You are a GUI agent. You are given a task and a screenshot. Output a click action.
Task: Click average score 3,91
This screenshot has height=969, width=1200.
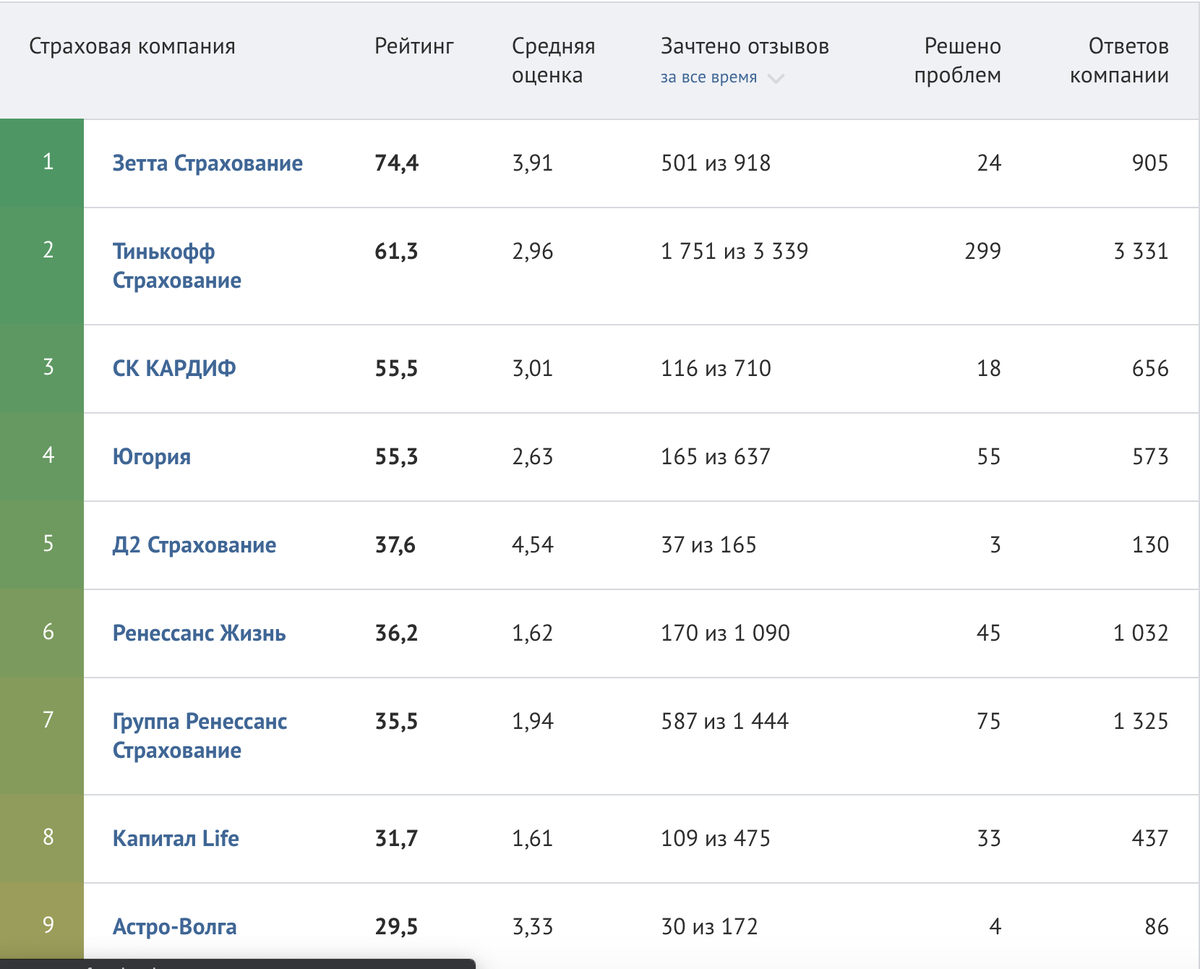(x=532, y=163)
